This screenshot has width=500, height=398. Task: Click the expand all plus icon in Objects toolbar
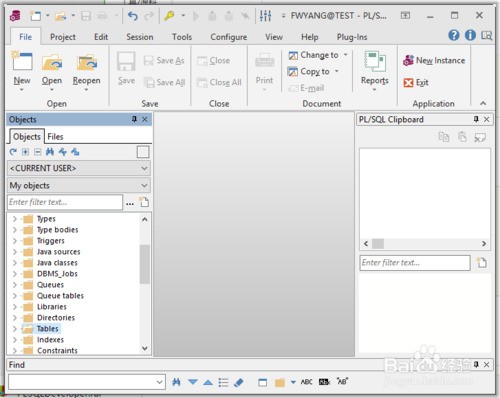point(25,152)
